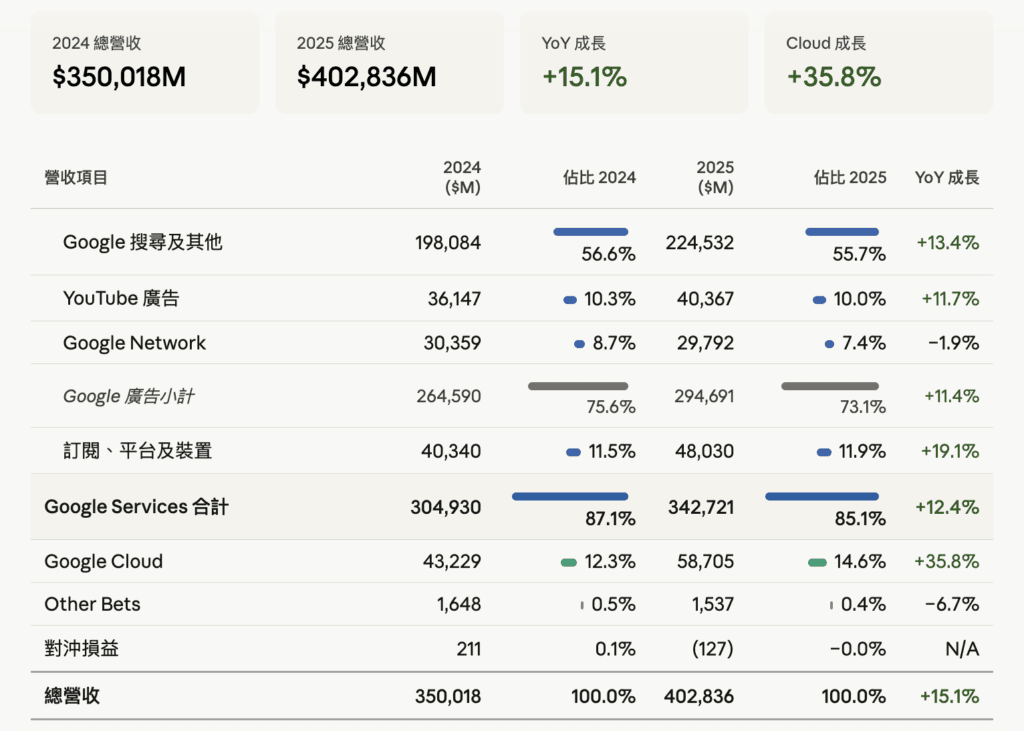
Task: Click the 198,084 cell
Action: click(x=448, y=243)
